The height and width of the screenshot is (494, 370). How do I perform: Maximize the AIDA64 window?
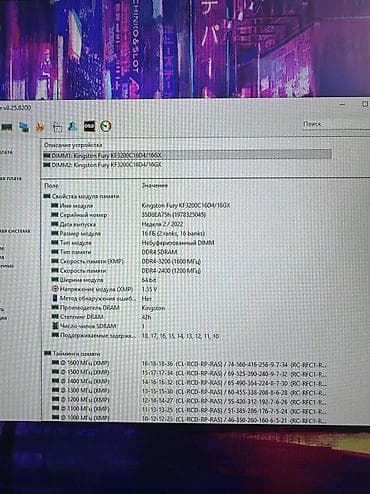click(x=365, y=104)
